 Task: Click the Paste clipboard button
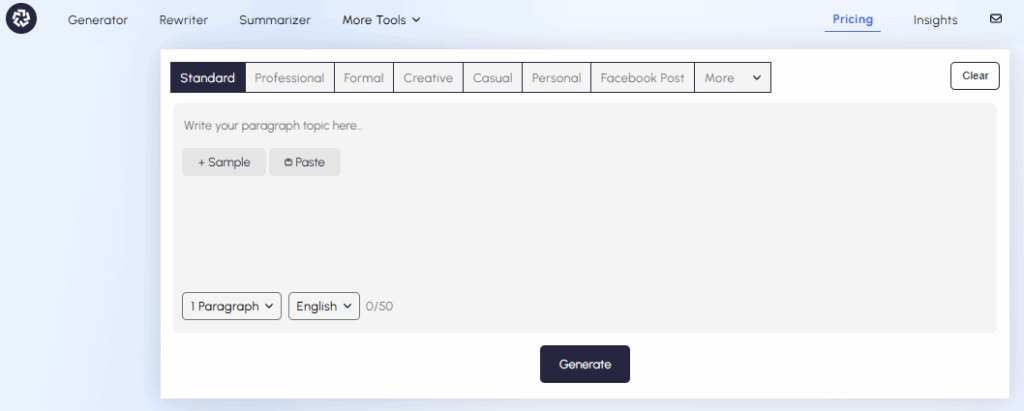point(305,162)
